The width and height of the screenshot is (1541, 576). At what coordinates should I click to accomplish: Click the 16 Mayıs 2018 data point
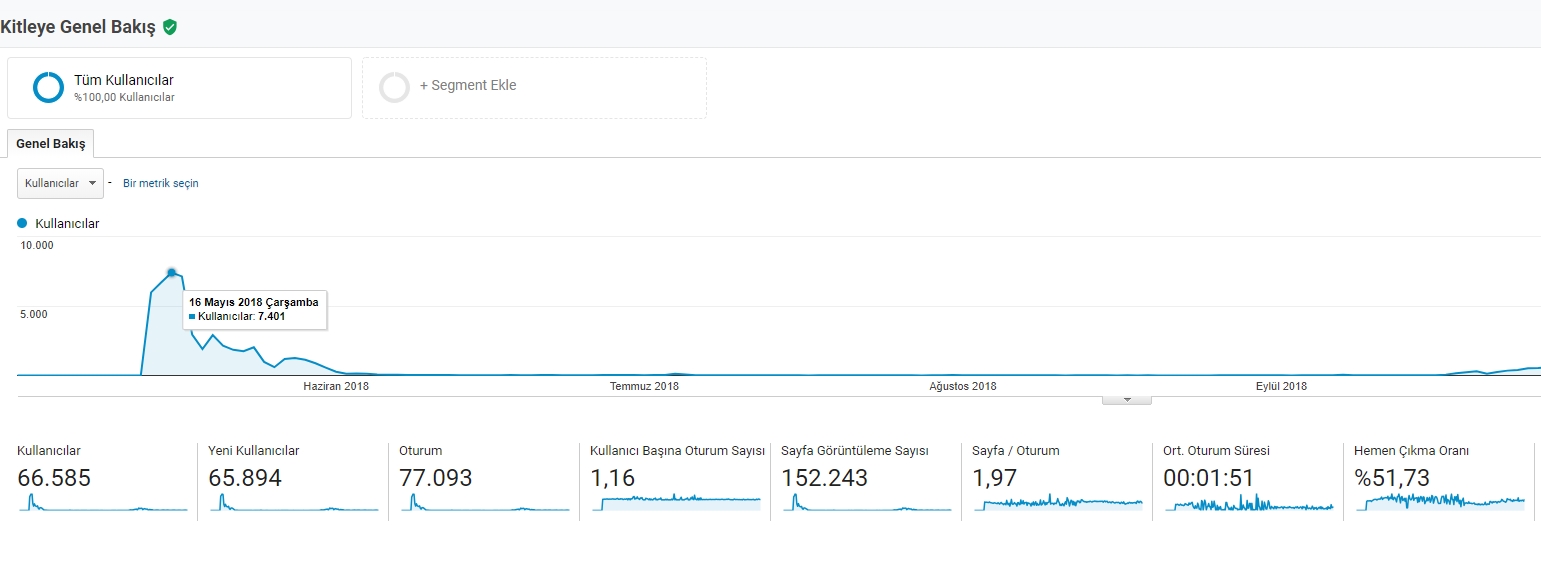[172, 272]
